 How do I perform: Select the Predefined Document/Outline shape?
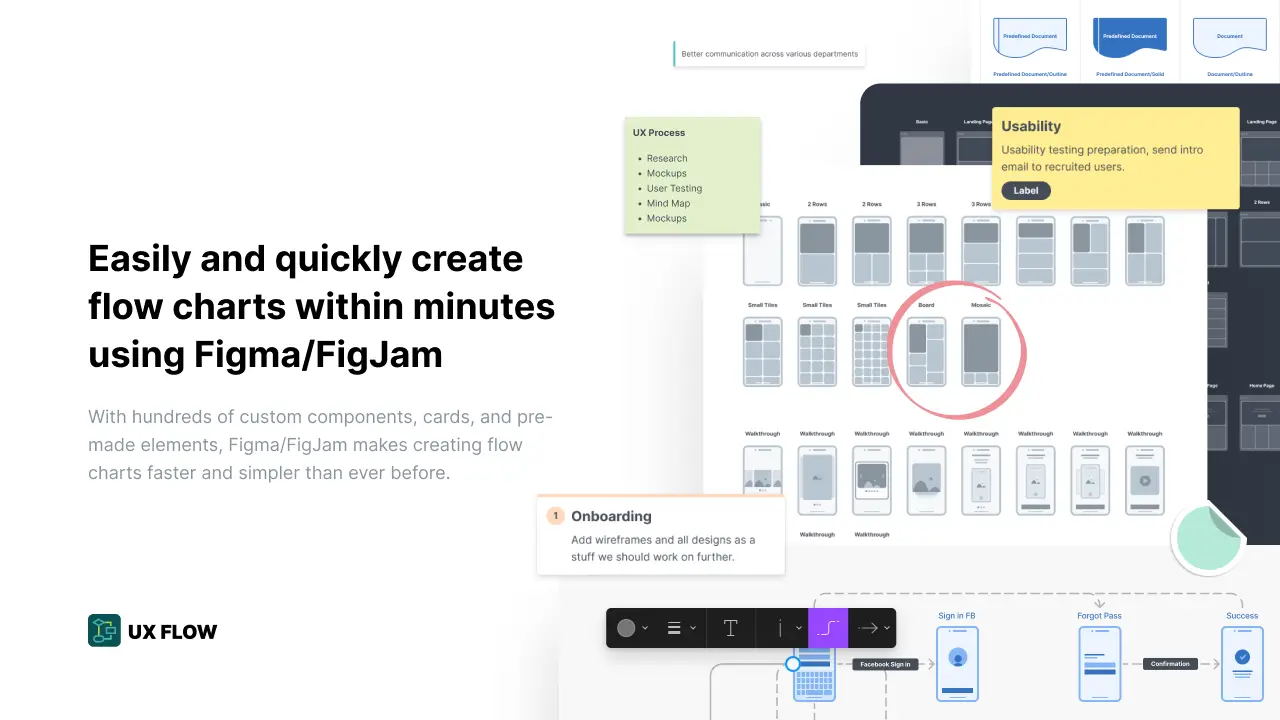pos(1030,38)
